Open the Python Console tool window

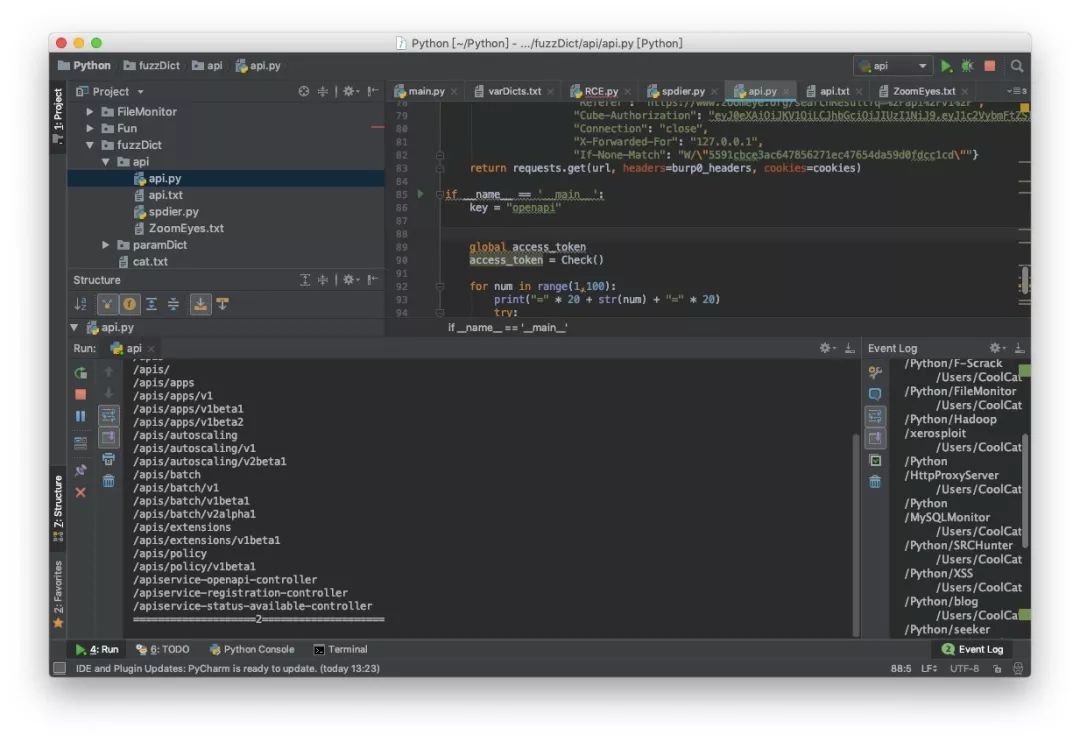click(x=251, y=649)
